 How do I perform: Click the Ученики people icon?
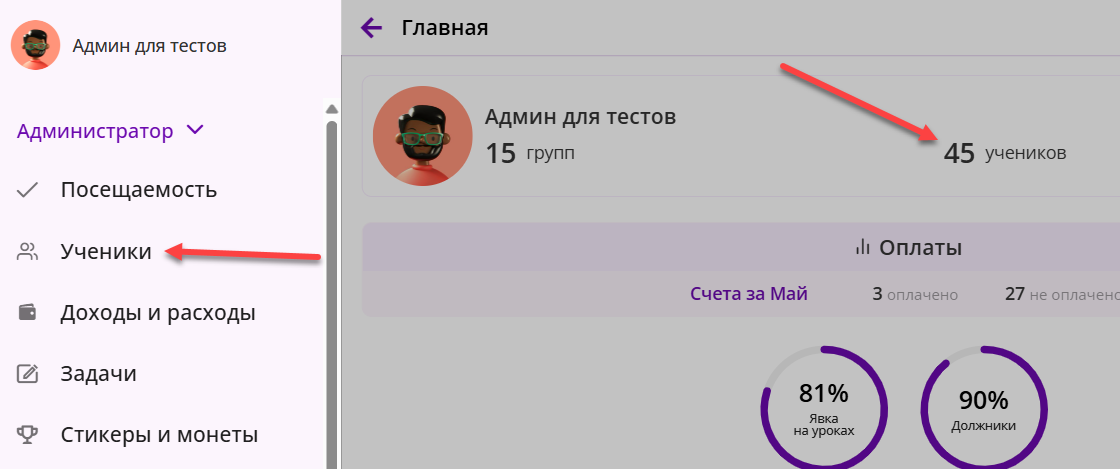[27, 251]
